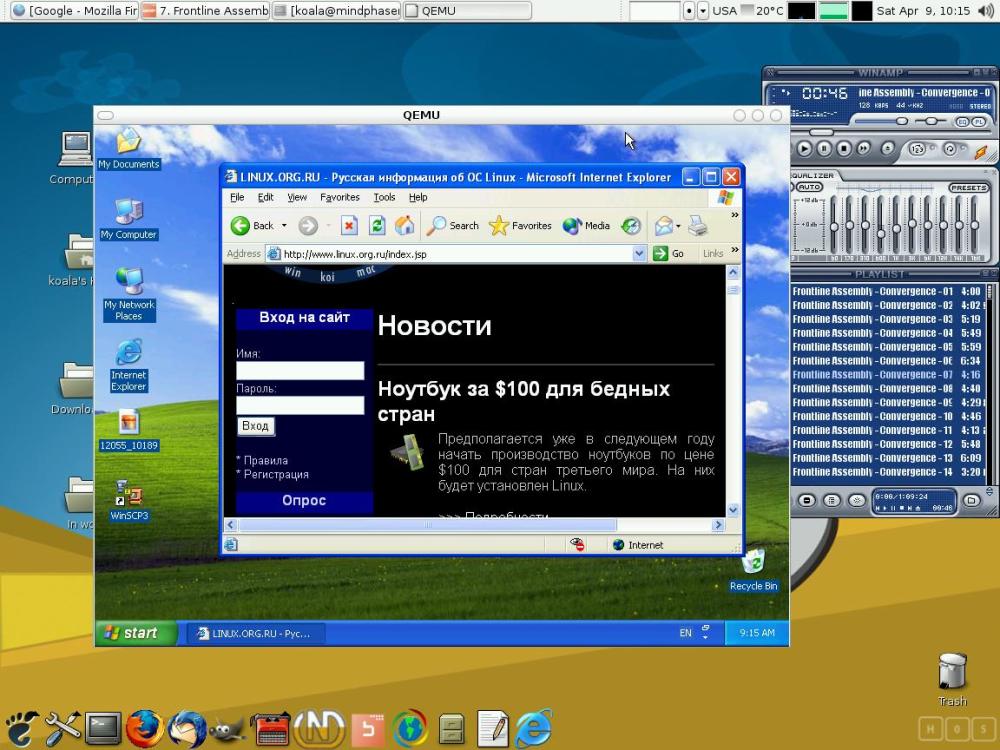Stop loading with the red X icon
Image resolution: width=1000 pixels, height=750 pixels.
point(349,226)
